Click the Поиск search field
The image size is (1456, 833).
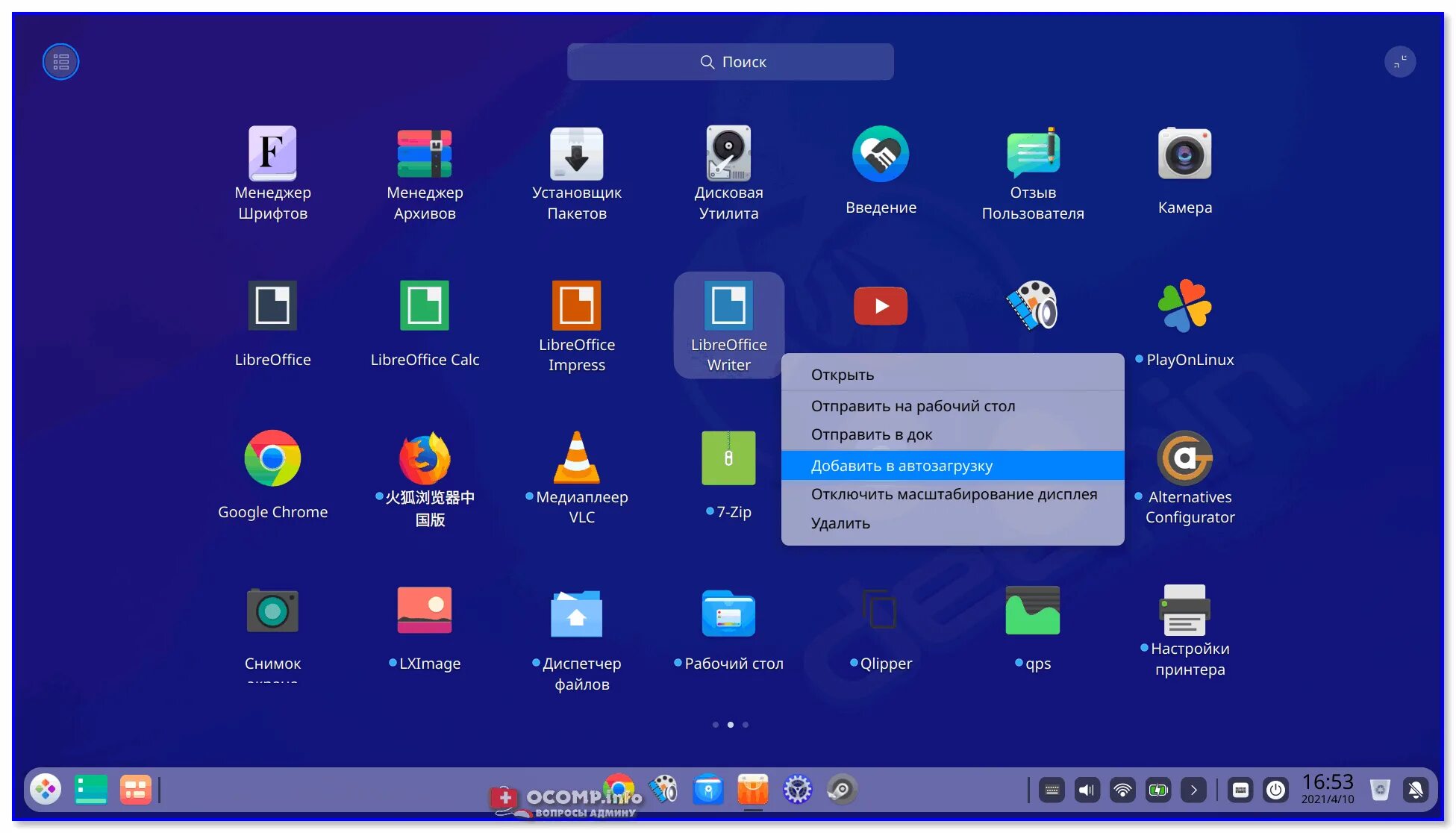point(730,62)
